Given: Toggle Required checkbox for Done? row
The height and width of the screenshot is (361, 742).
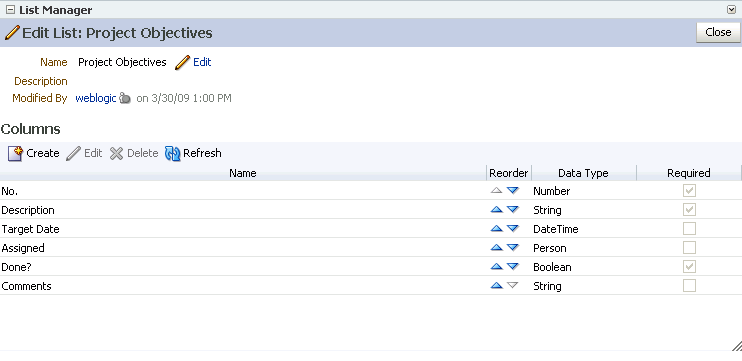Looking at the screenshot, I should 689,267.
